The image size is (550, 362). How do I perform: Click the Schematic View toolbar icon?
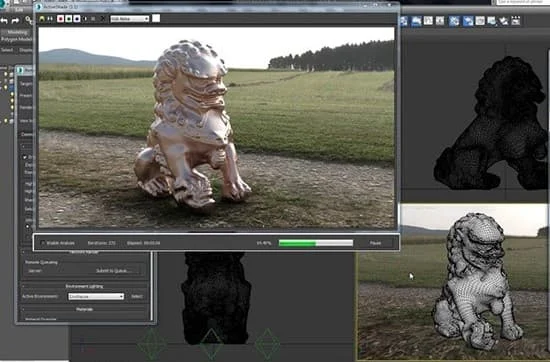pyautogui.click(x=454, y=21)
